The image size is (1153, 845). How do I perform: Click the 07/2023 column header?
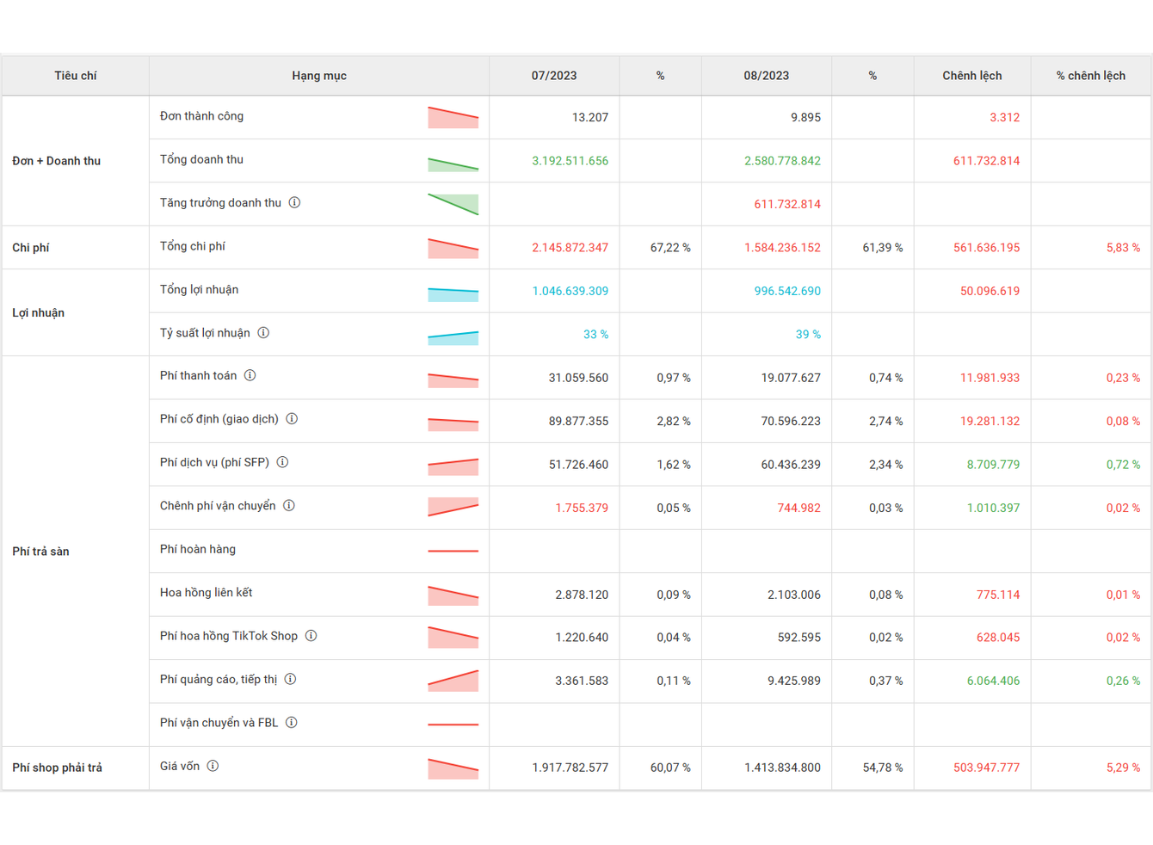[554, 76]
